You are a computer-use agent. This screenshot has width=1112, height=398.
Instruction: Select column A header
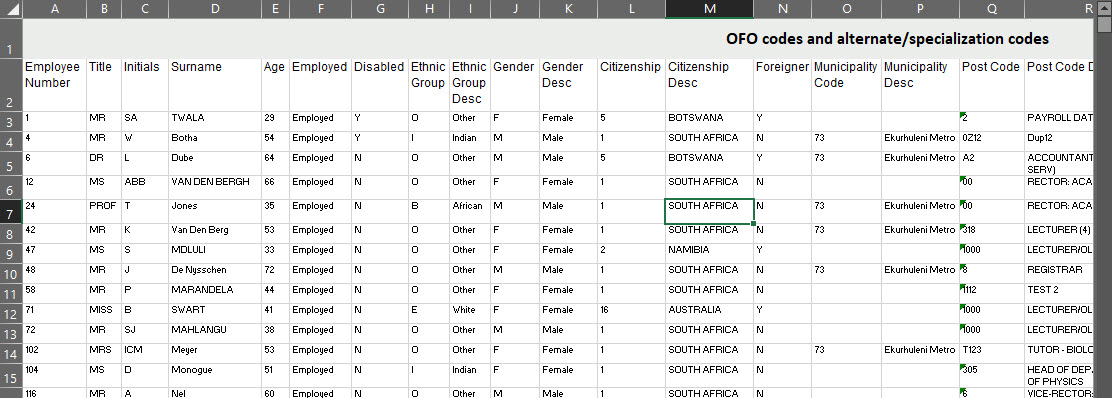click(x=55, y=9)
